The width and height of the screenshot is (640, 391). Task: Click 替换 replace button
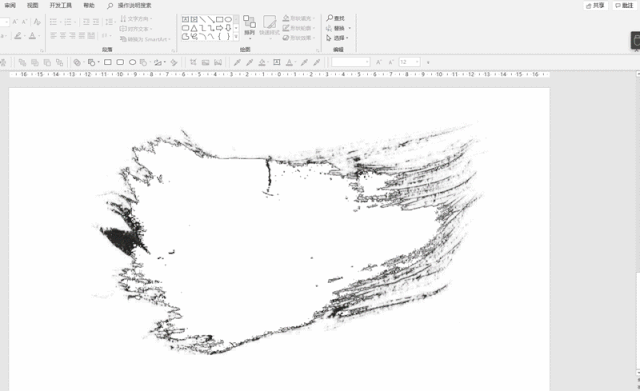[x=338, y=28]
